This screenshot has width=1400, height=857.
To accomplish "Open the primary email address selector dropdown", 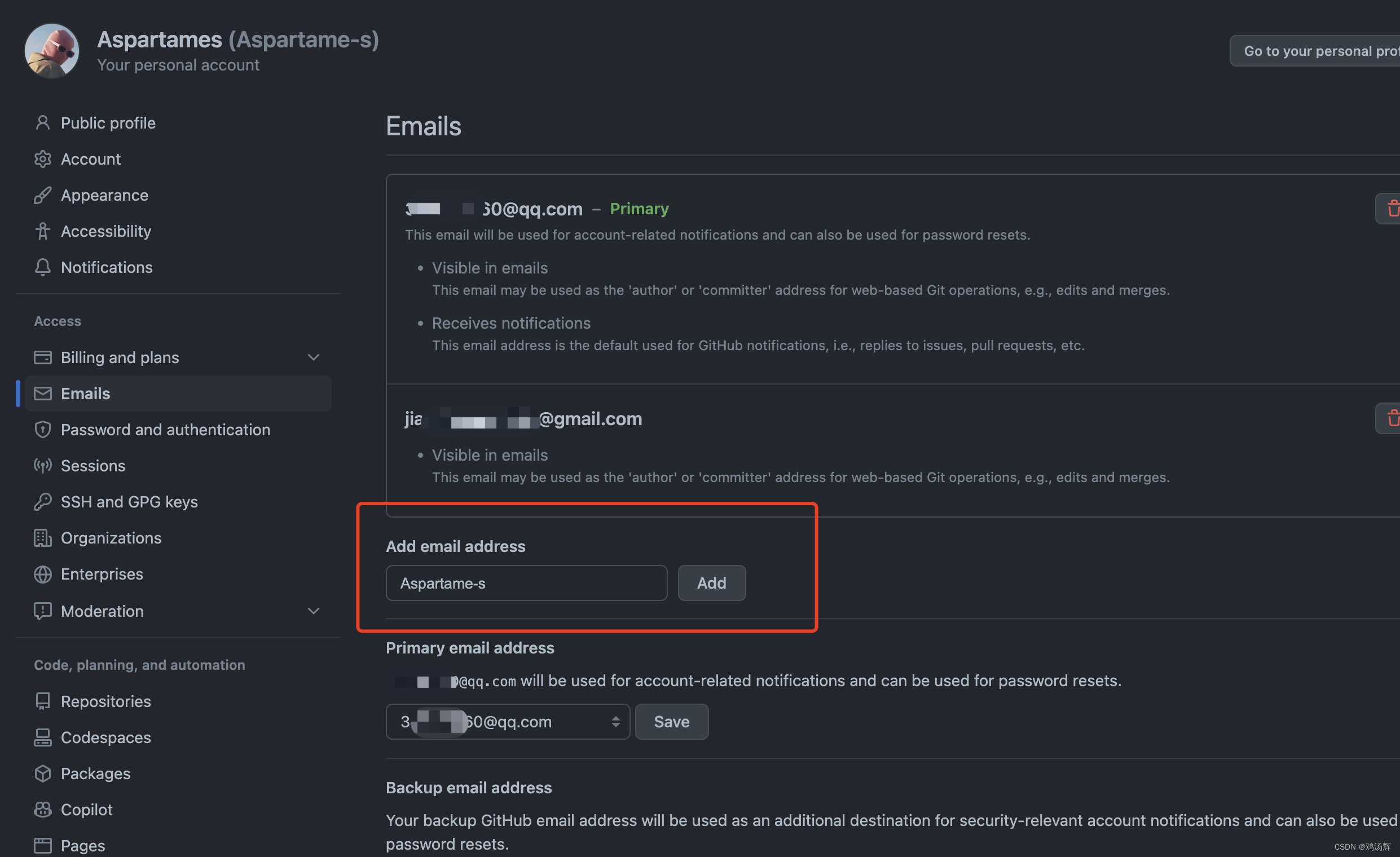I will click(x=508, y=722).
